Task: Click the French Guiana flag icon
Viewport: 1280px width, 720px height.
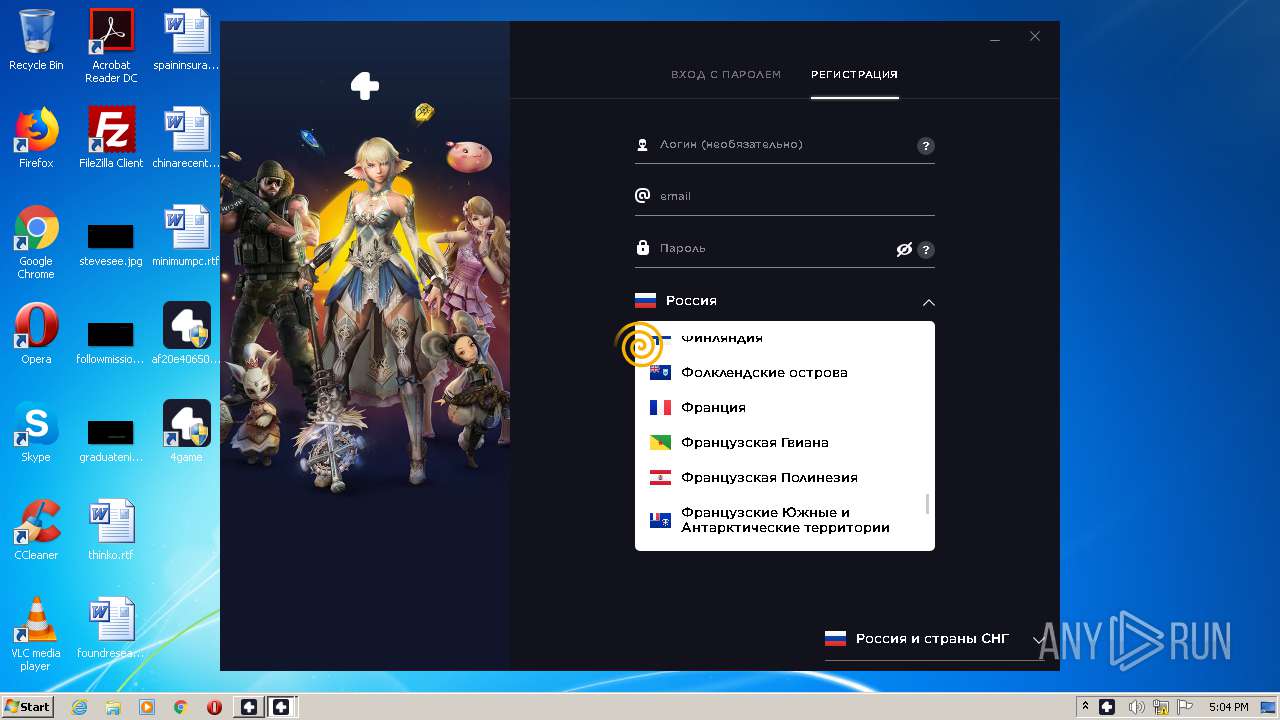Action: 660,443
